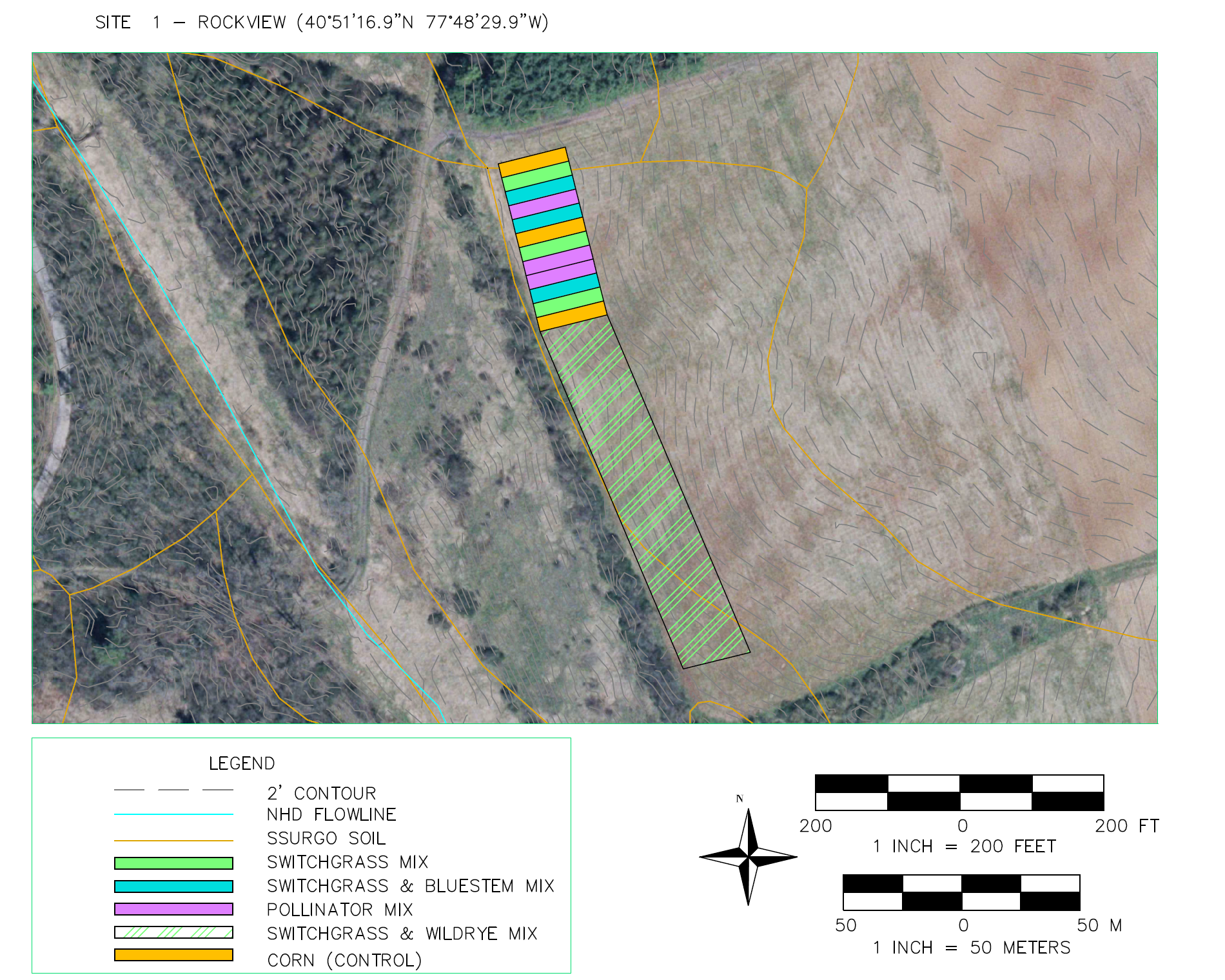Screen dimensions: 1225x980
Task: Click the orange Corn control legend swatch
Action: tap(173, 955)
